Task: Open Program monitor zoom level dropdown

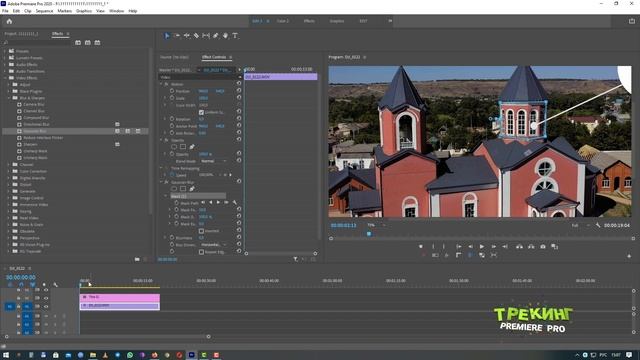Action: 376,225
